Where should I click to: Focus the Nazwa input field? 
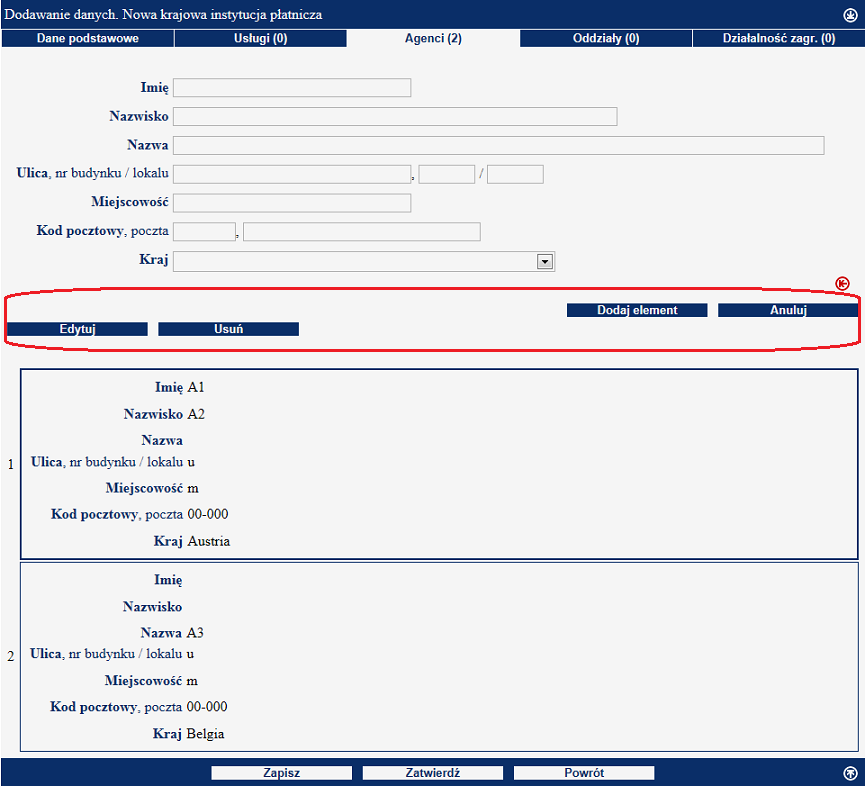[498, 146]
